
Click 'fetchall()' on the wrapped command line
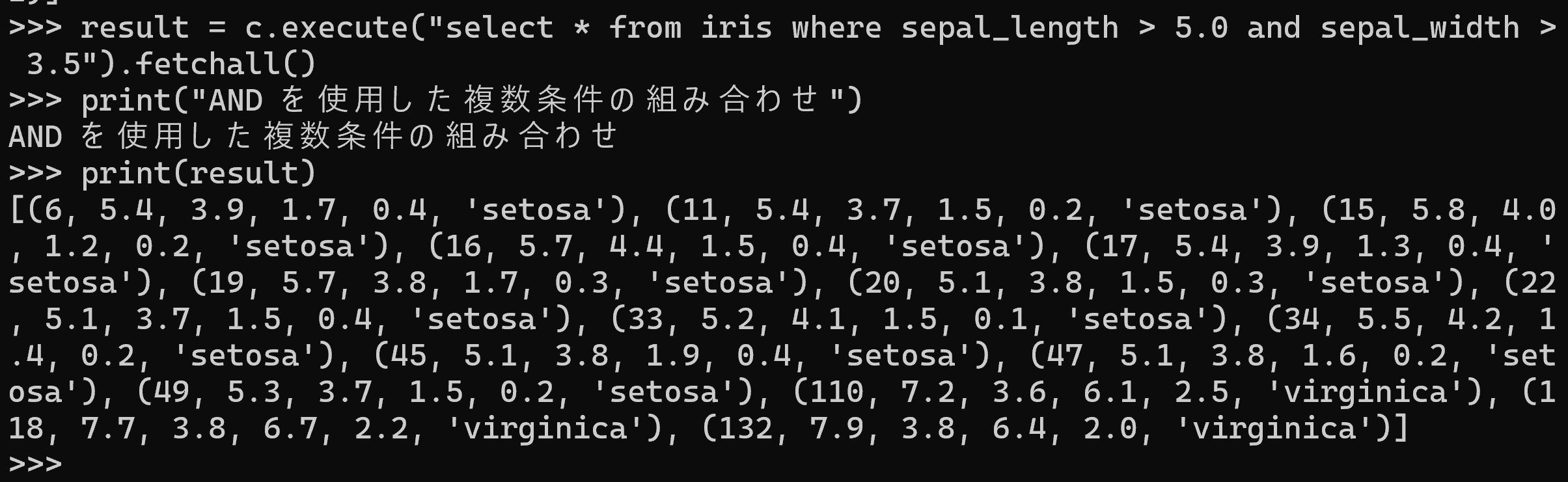click(225, 64)
